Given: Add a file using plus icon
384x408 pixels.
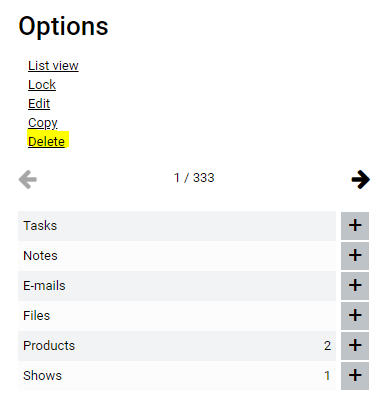Looking at the screenshot, I should click(355, 316).
